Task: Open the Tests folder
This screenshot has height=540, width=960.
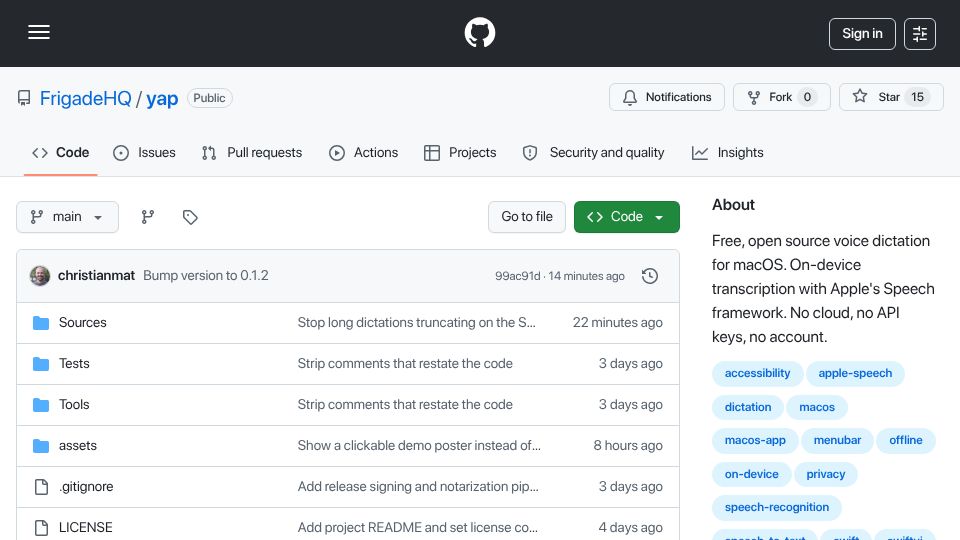Action: (74, 364)
